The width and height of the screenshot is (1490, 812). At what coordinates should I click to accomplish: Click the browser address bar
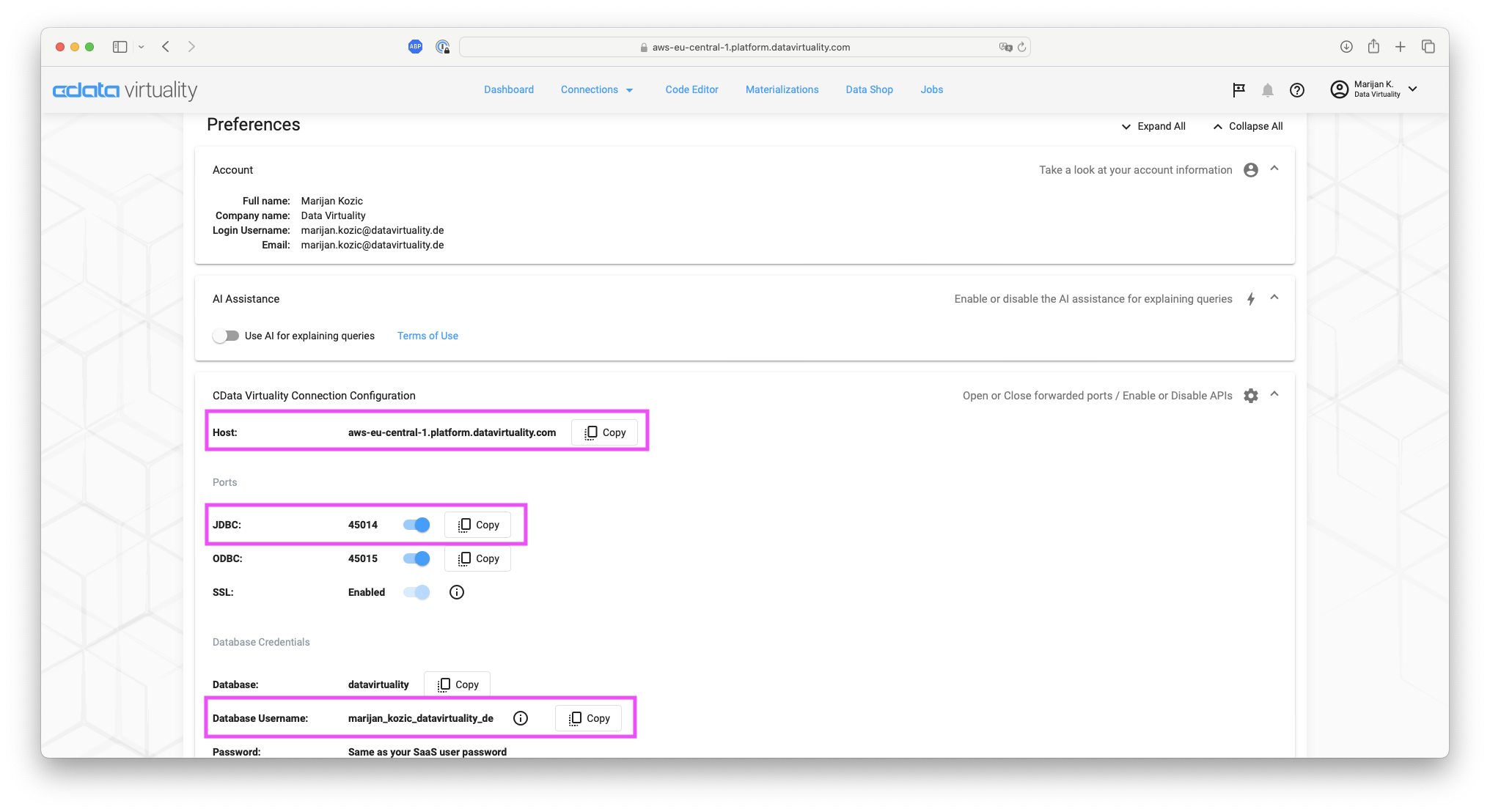[x=744, y=47]
